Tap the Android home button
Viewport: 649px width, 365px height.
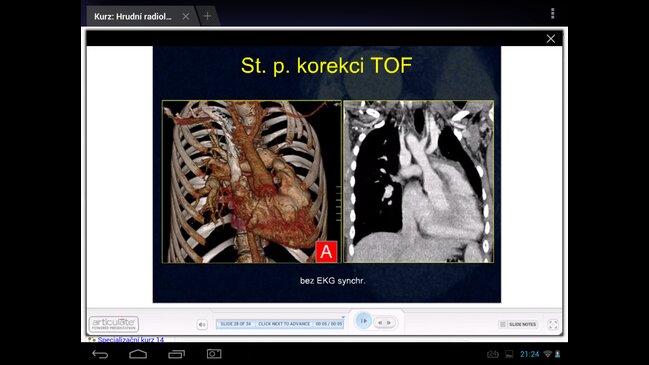[138, 354]
